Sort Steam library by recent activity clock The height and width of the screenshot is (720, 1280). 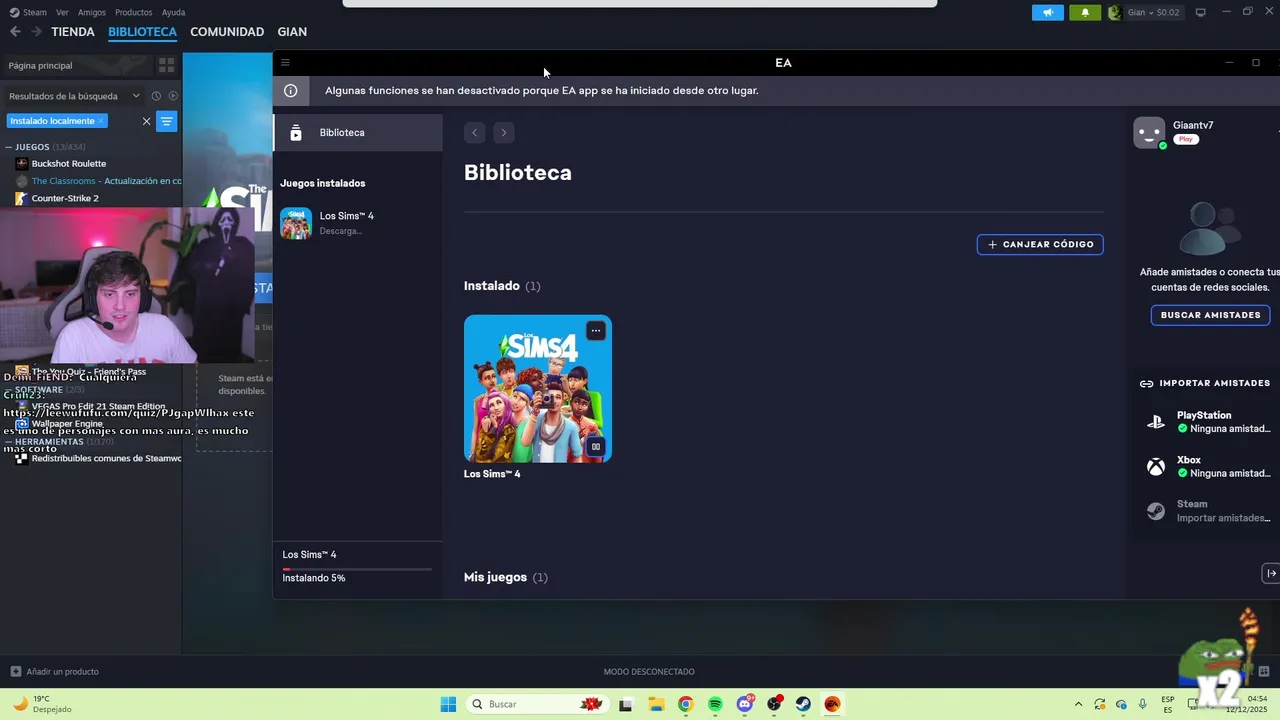click(156, 96)
